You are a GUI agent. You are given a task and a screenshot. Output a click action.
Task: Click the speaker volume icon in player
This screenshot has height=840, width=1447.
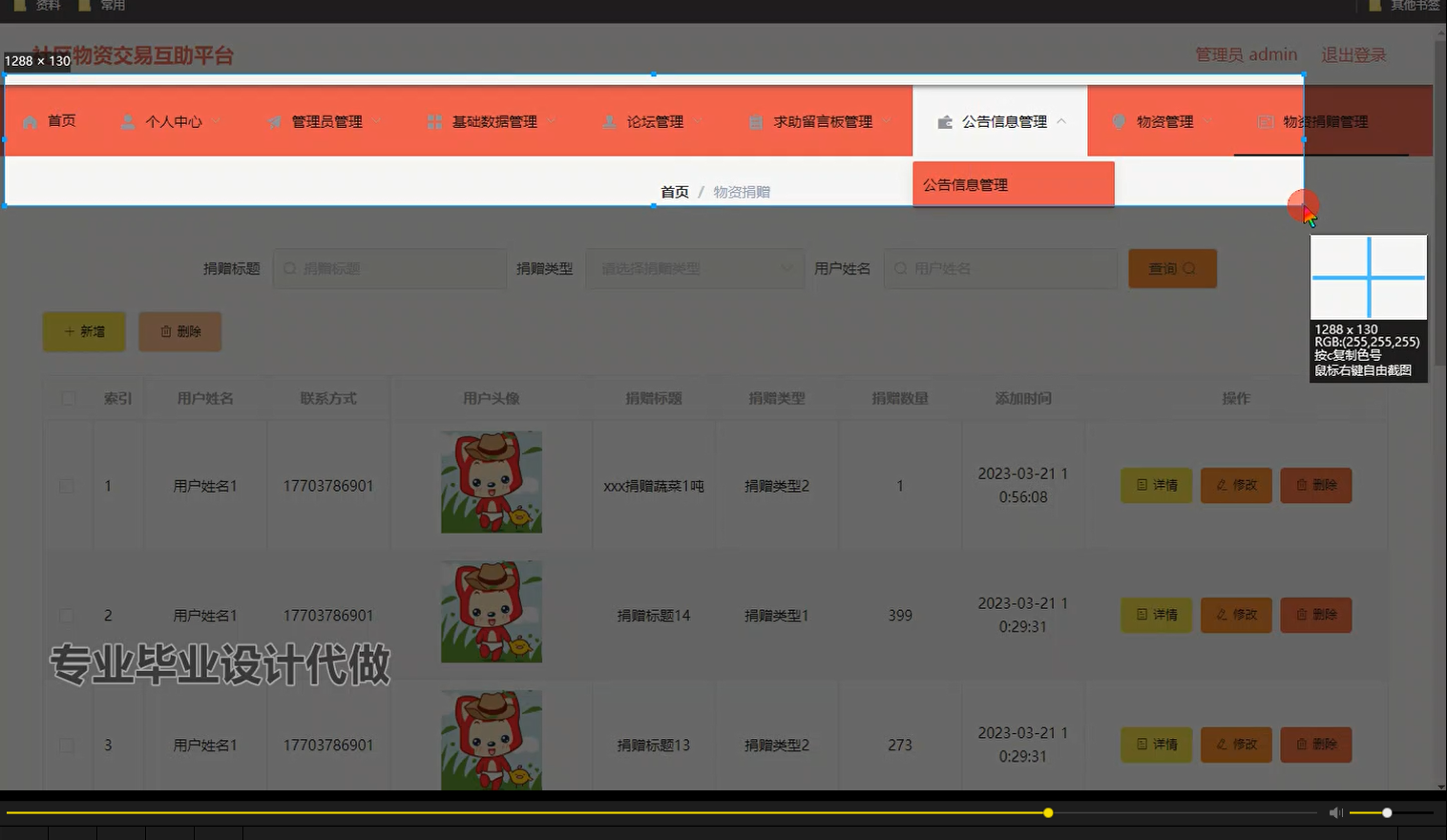coord(1335,812)
